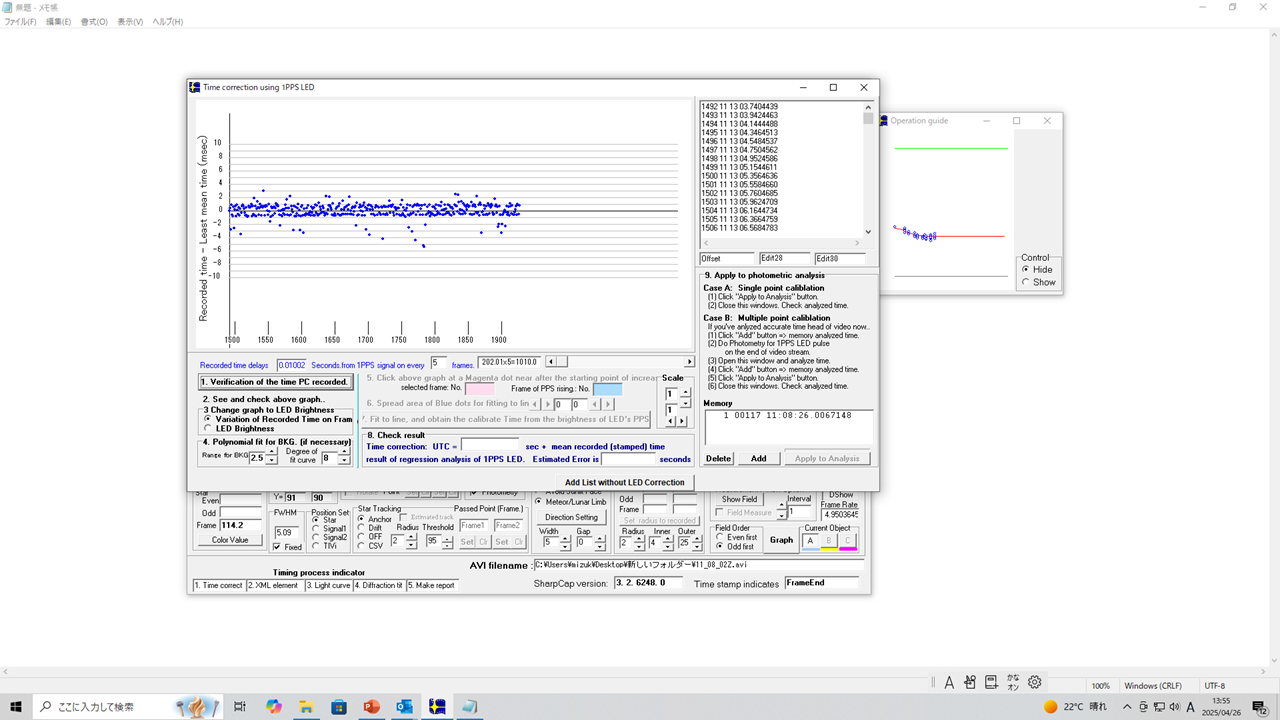Open Microsoft Store from the taskbar

click(x=339, y=706)
